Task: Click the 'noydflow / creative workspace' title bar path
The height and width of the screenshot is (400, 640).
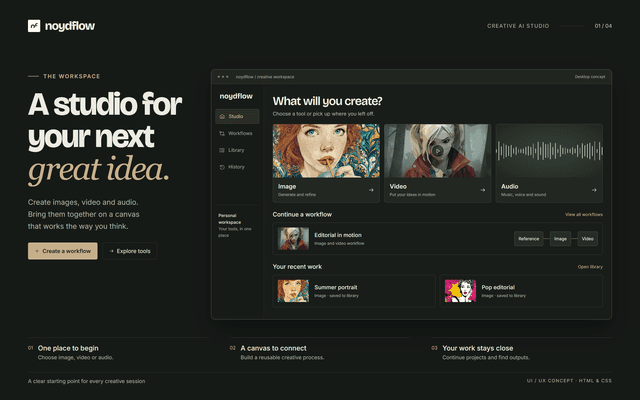Action: click(x=265, y=77)
